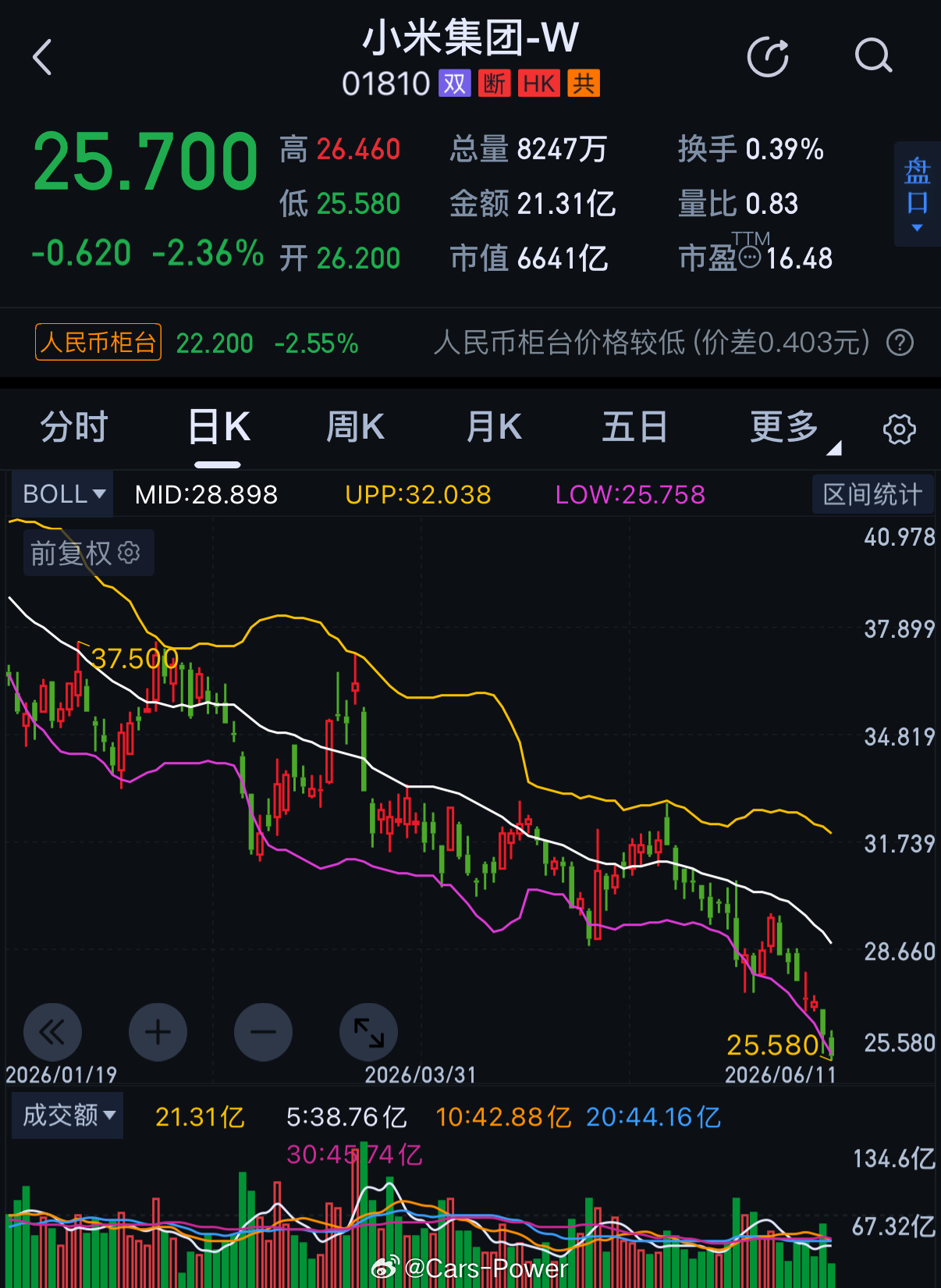Select the 日K tab
This screenshot has height=1288, width=941.
coord(218,427)
